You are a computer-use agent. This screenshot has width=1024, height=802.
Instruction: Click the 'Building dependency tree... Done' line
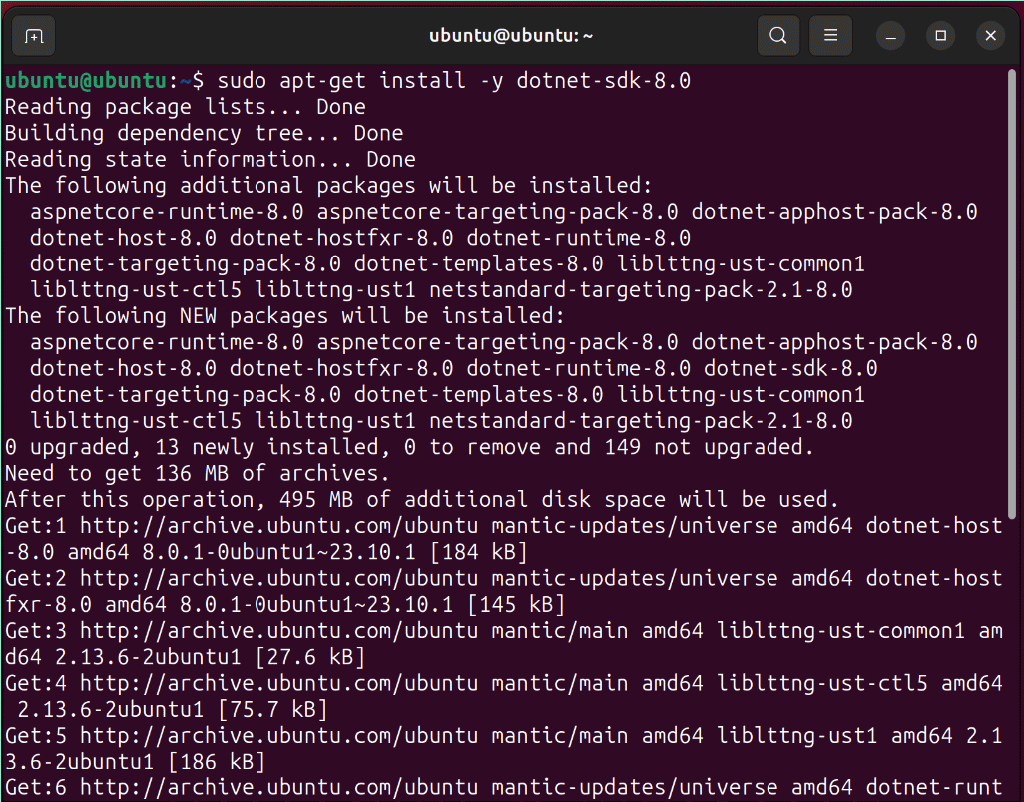[x=204, y=133]
